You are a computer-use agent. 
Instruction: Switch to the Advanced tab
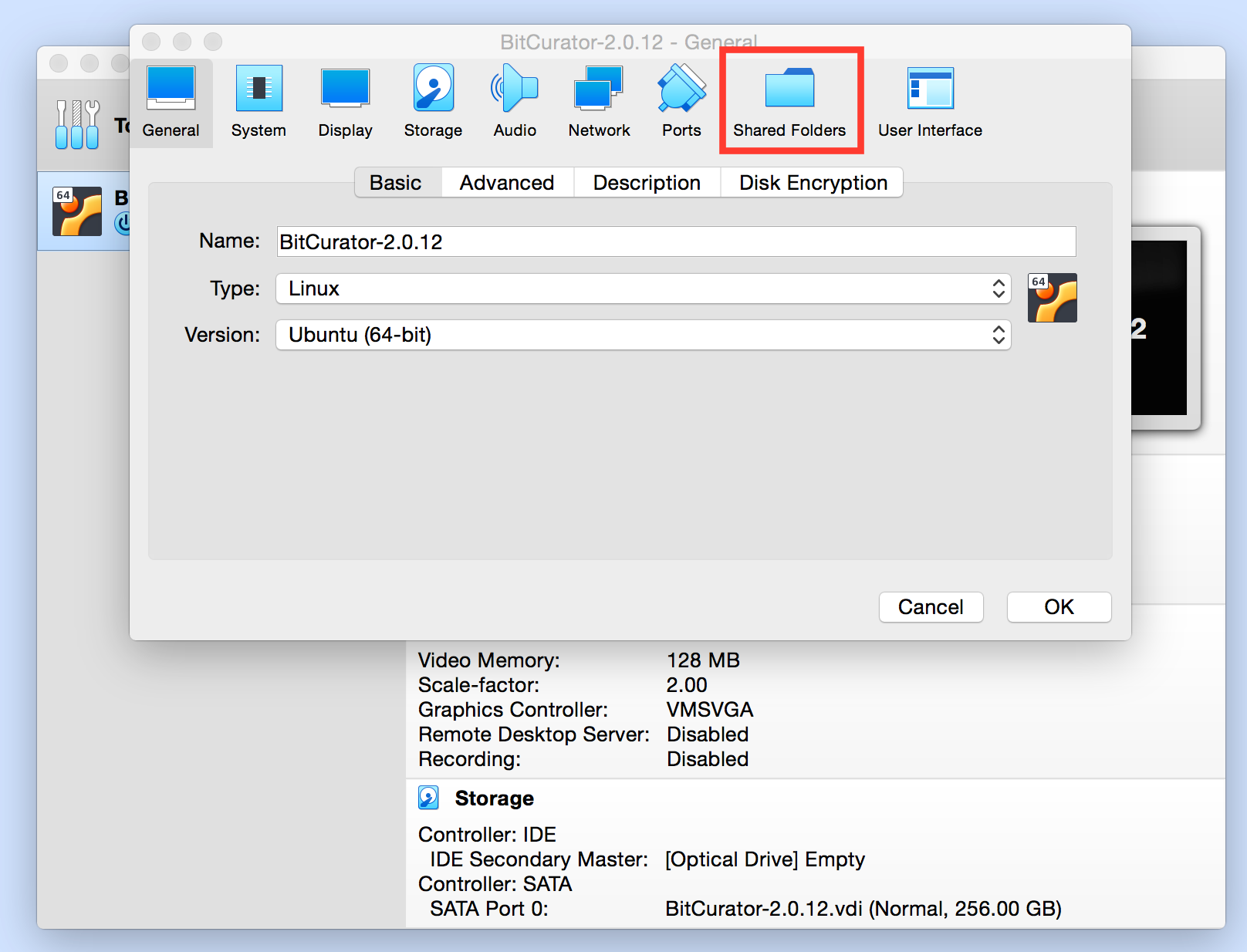507,183
